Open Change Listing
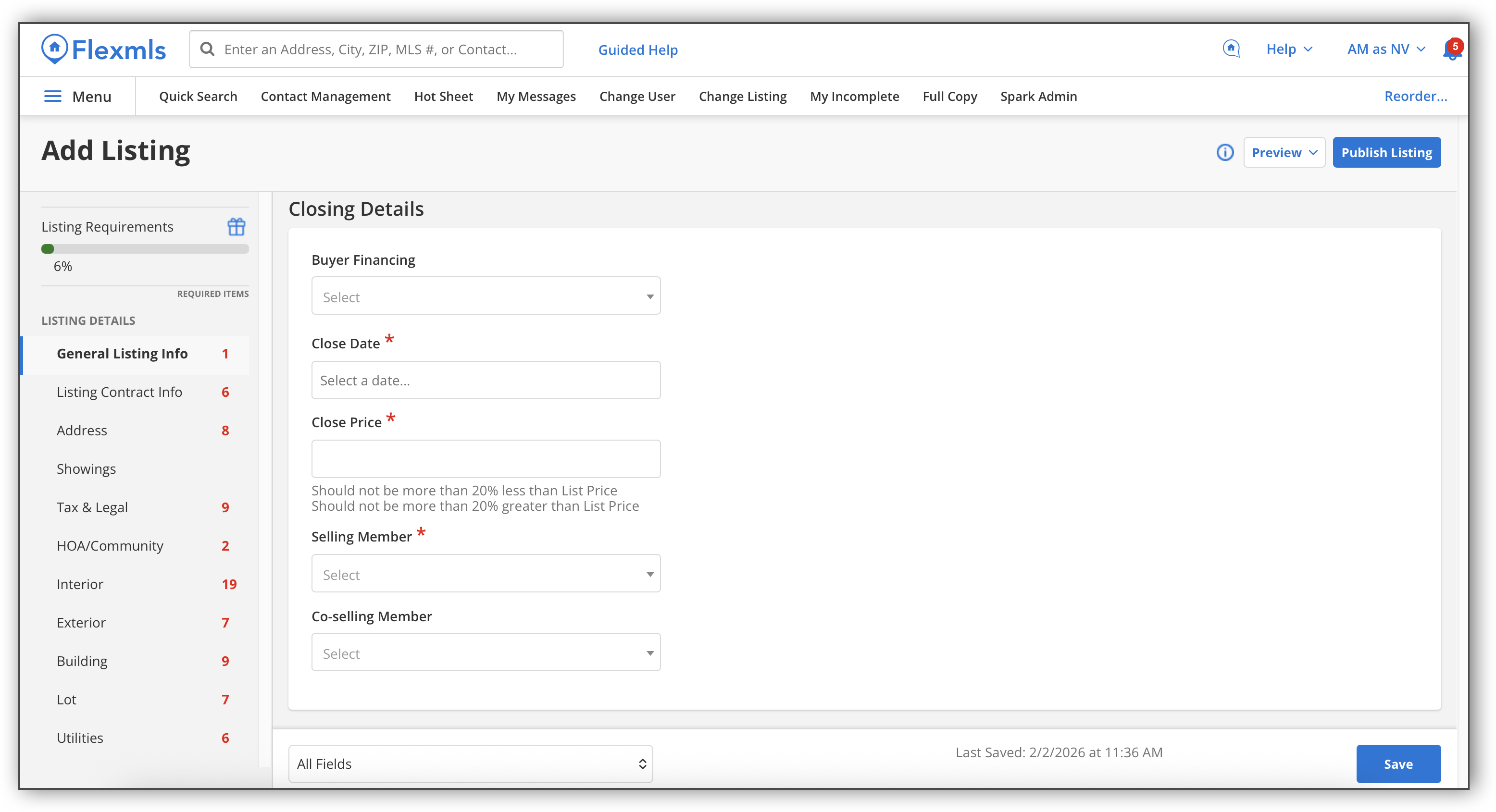 coord(742,97)
